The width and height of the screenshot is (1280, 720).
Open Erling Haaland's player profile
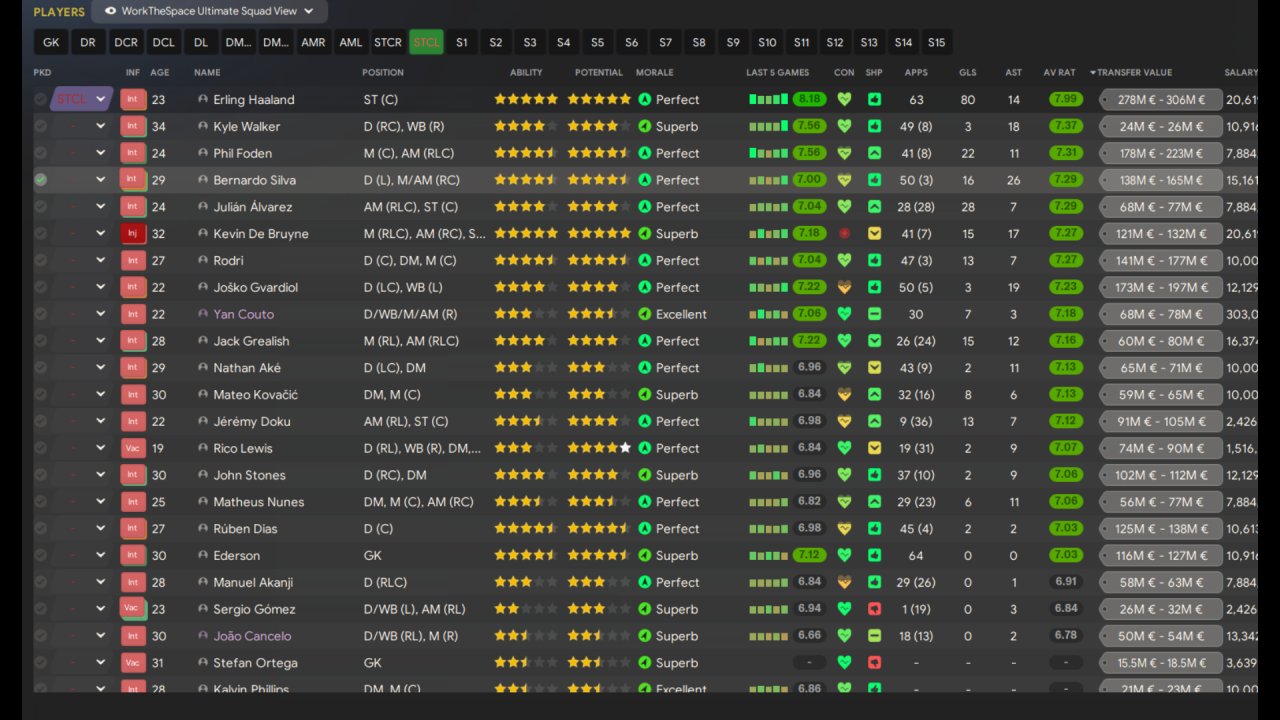coord(254,100)
